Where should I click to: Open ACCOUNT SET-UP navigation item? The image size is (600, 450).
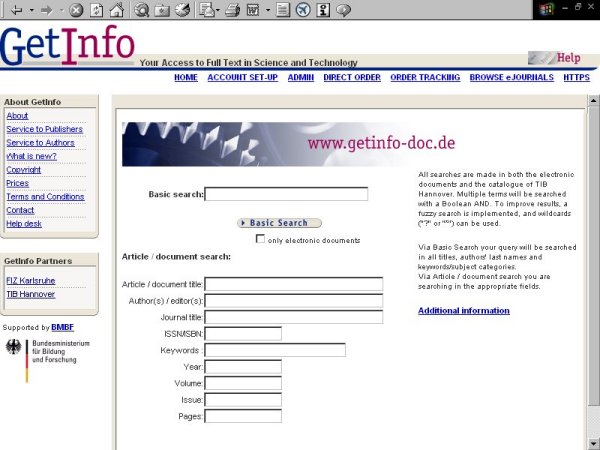[x=243, y=77]
